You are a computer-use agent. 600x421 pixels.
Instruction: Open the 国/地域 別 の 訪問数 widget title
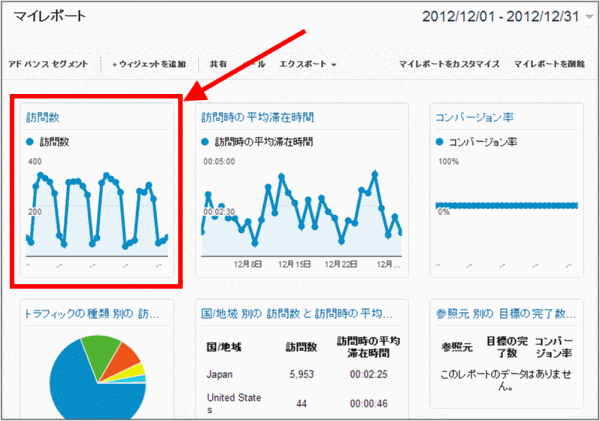click(x=298, y=314)
